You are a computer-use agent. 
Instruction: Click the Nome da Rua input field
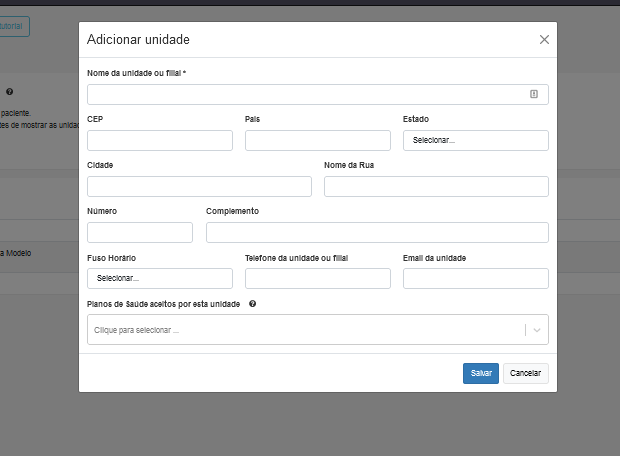[x=436, y=186]
